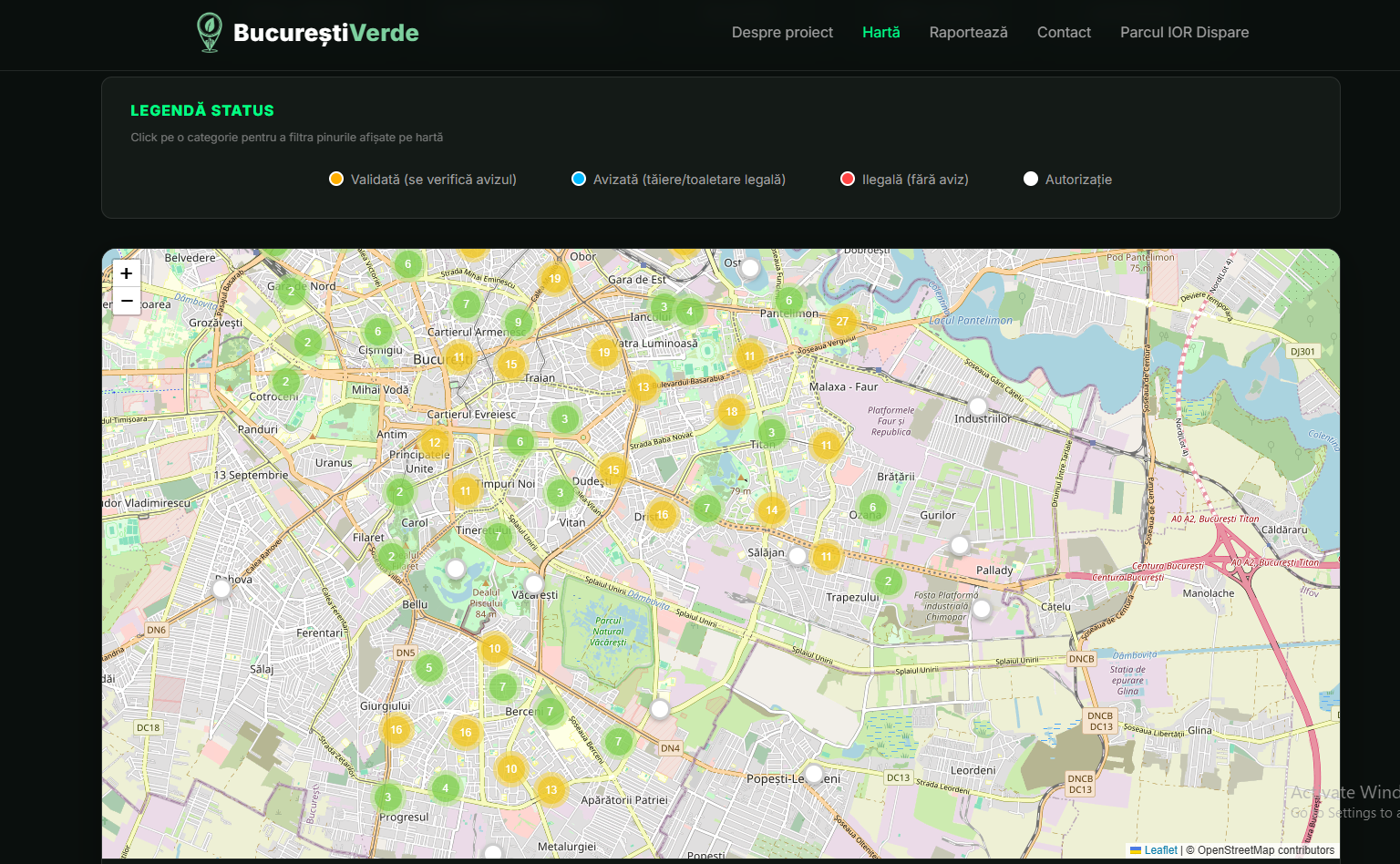Go to Parcul IOR Dispare section
The height and width of the screenshot is (864, 1400).
tap(1184, 33)
